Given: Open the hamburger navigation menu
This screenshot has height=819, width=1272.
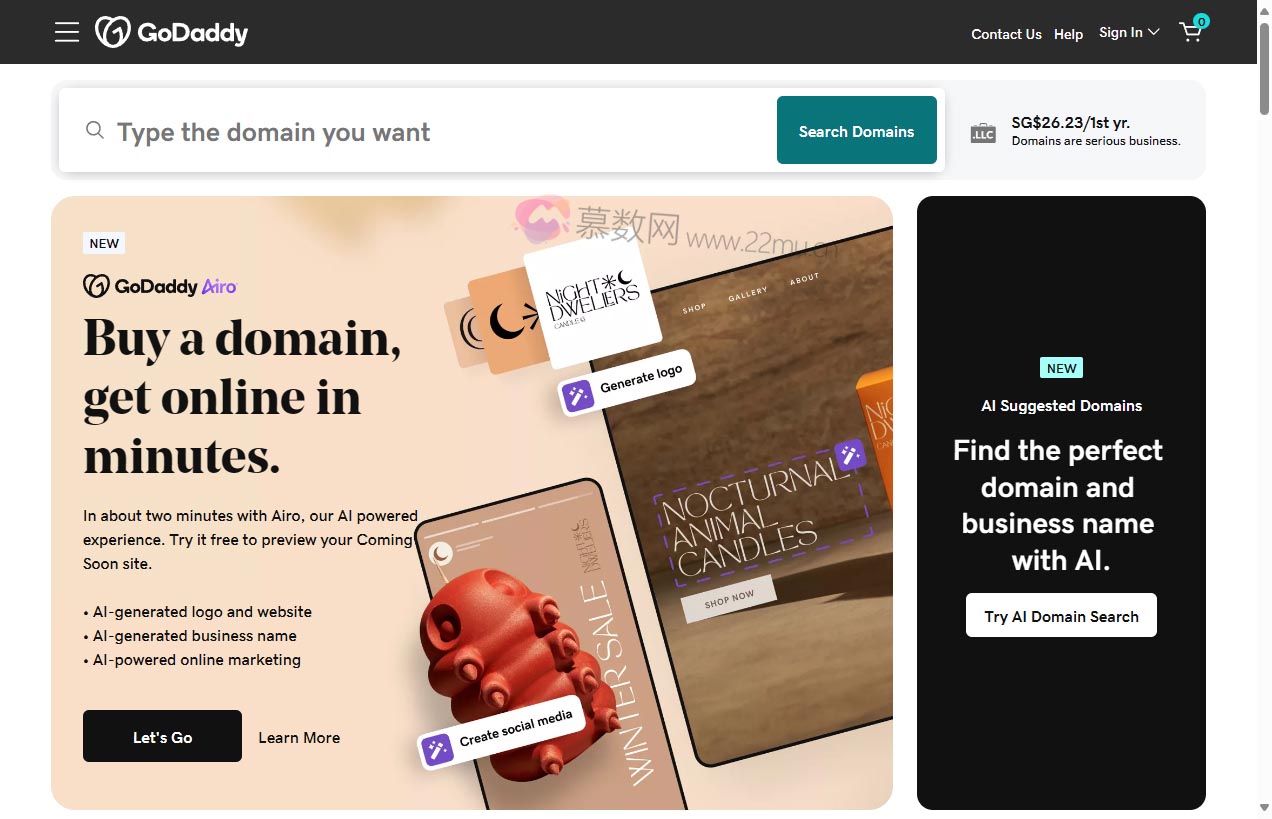Looking at the screenshot, I should (67, 32).
